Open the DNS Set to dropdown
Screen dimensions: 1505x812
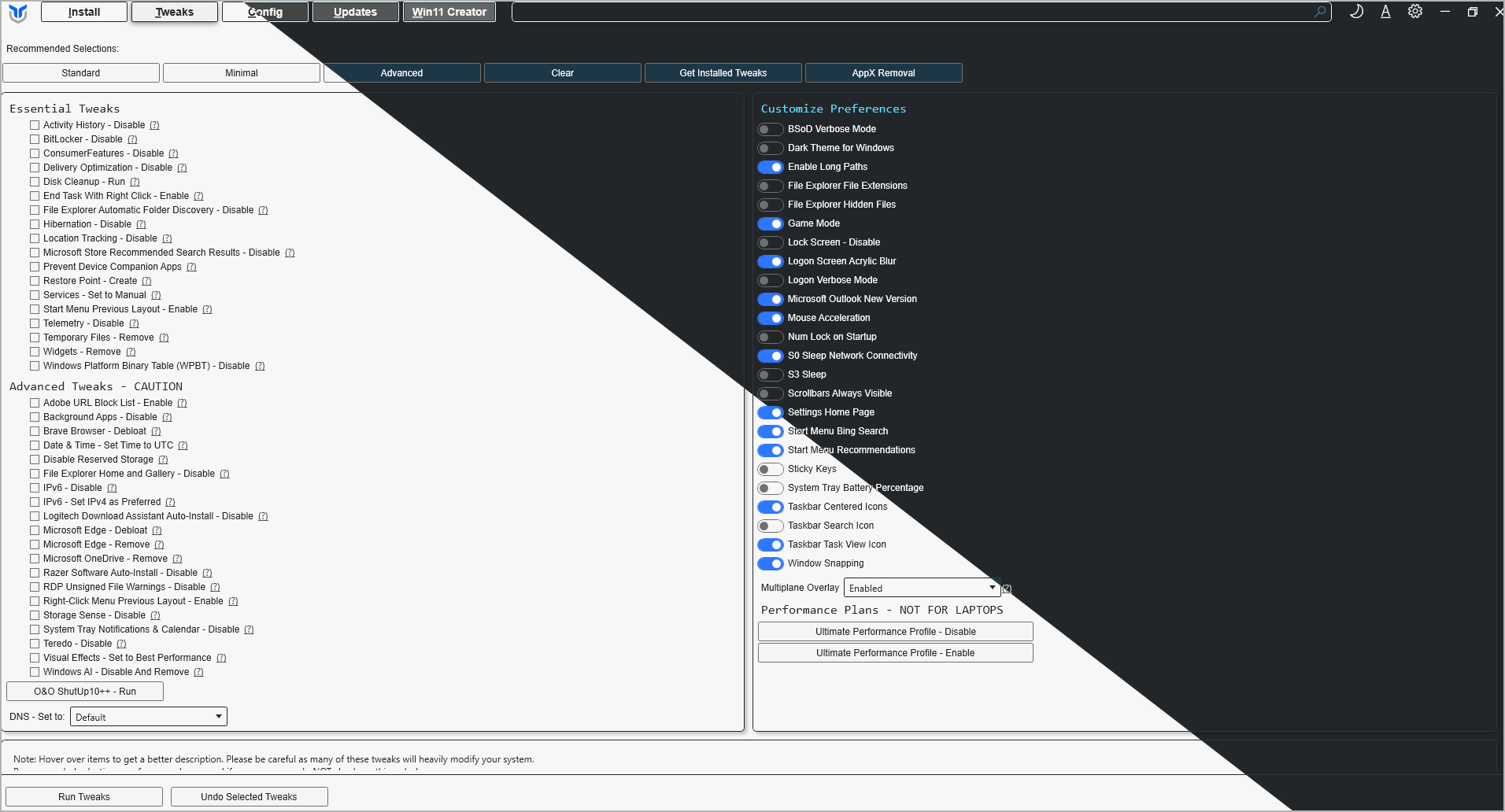point(149,717)
